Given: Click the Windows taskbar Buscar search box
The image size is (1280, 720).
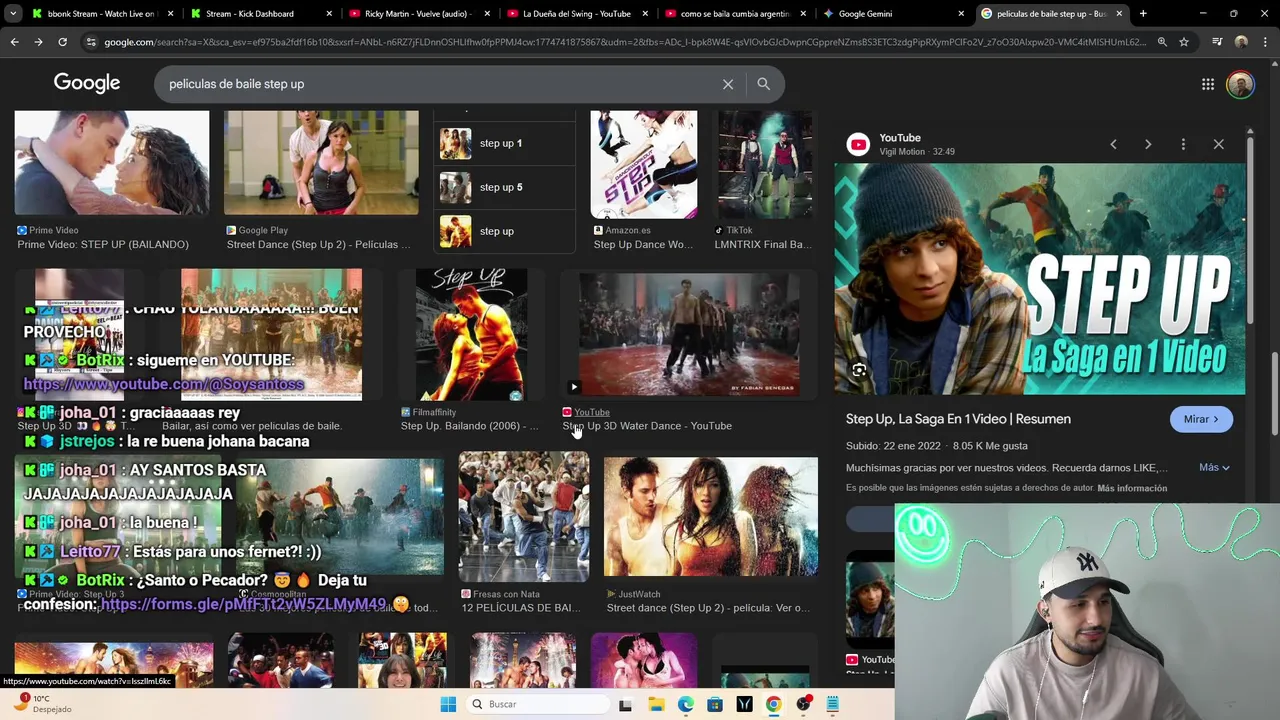Looking at the screenshot, I should pyautogui.click(x=536, y=704).
